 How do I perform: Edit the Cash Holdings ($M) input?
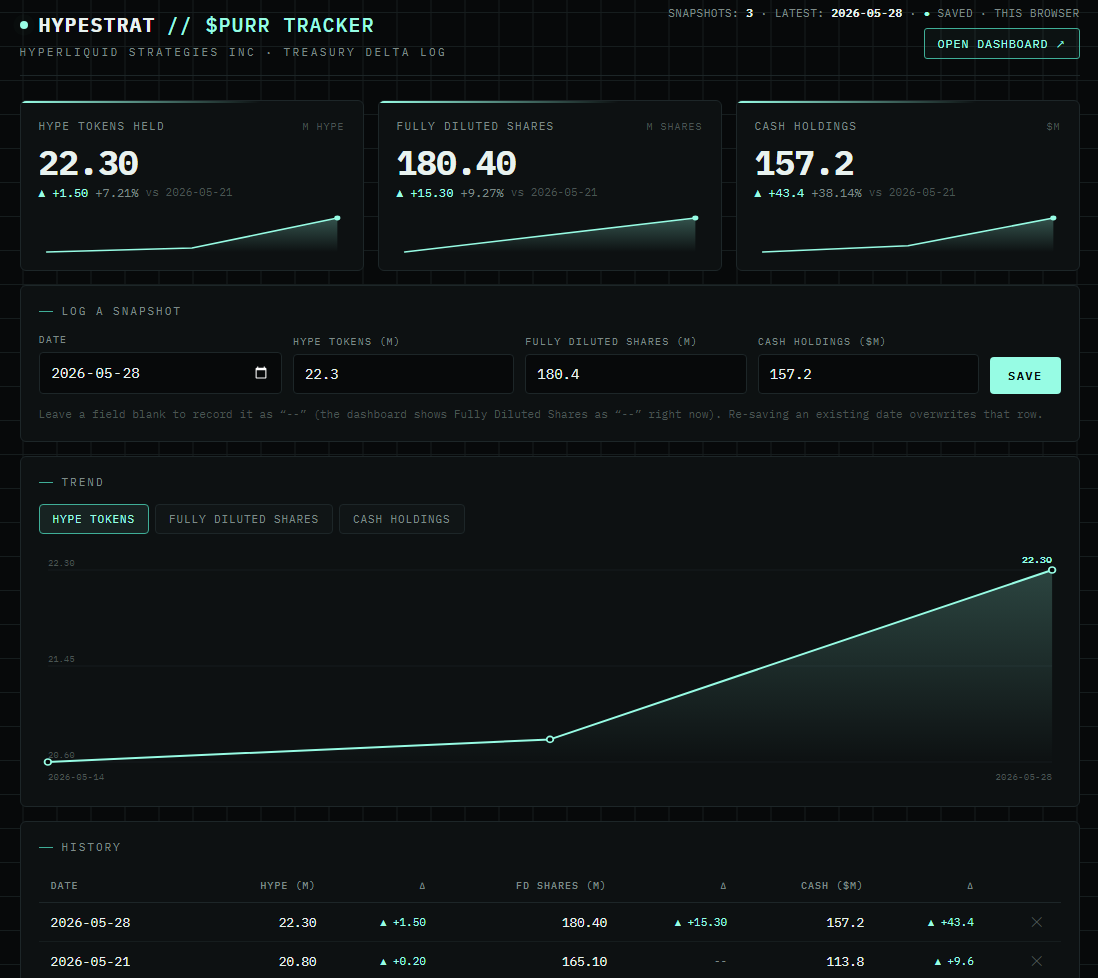pos(868,374)
